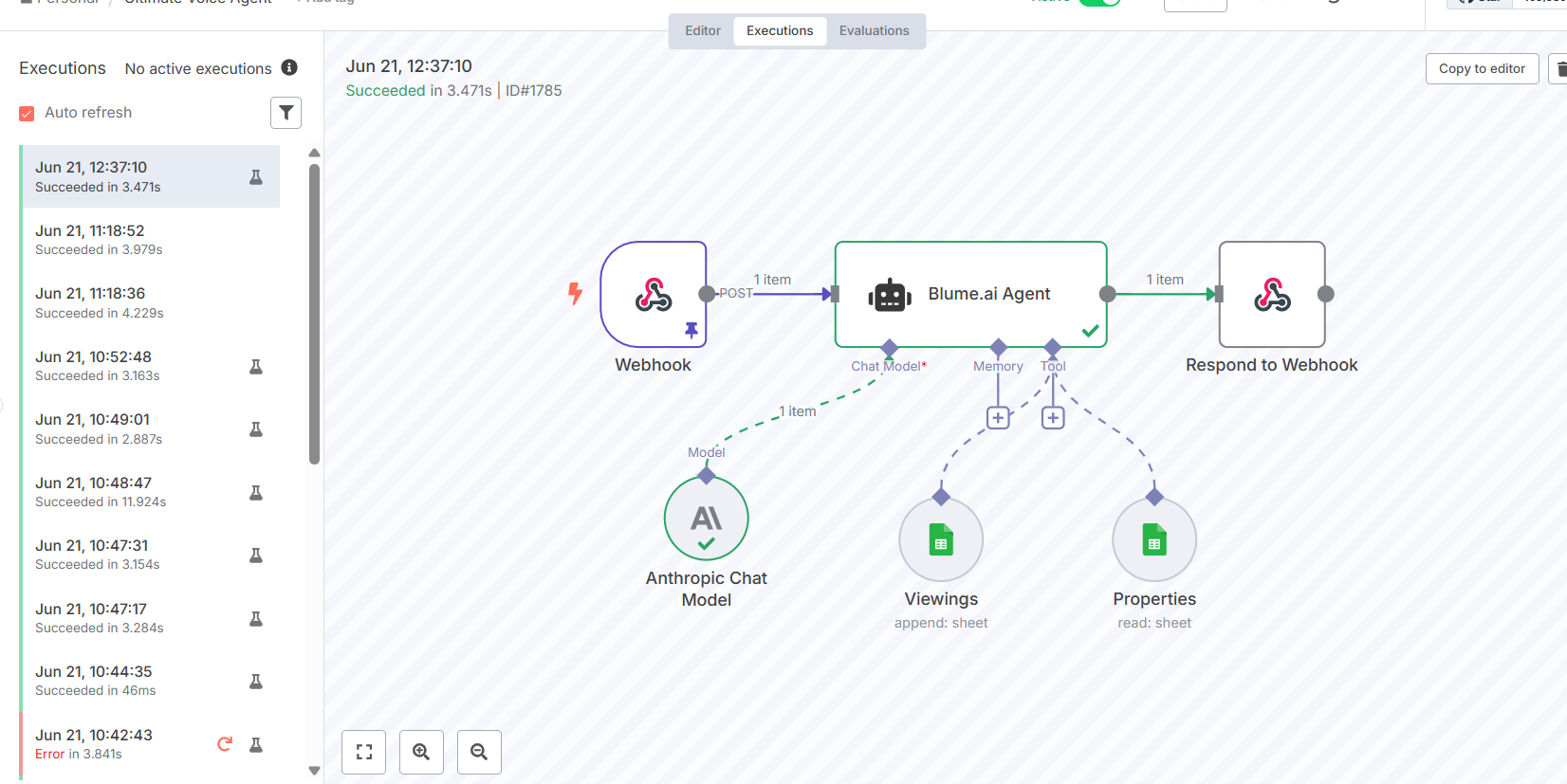Click the flask icon on 10:49:01 execution

pos(256,428)
